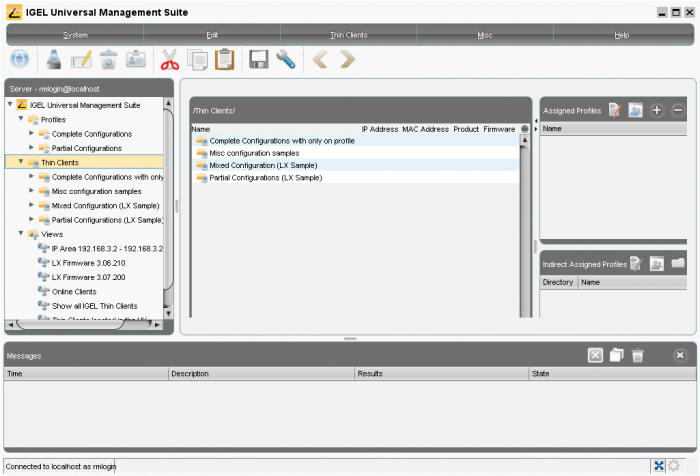
Task: Sort by the Product column header
Action: point(466,129)
